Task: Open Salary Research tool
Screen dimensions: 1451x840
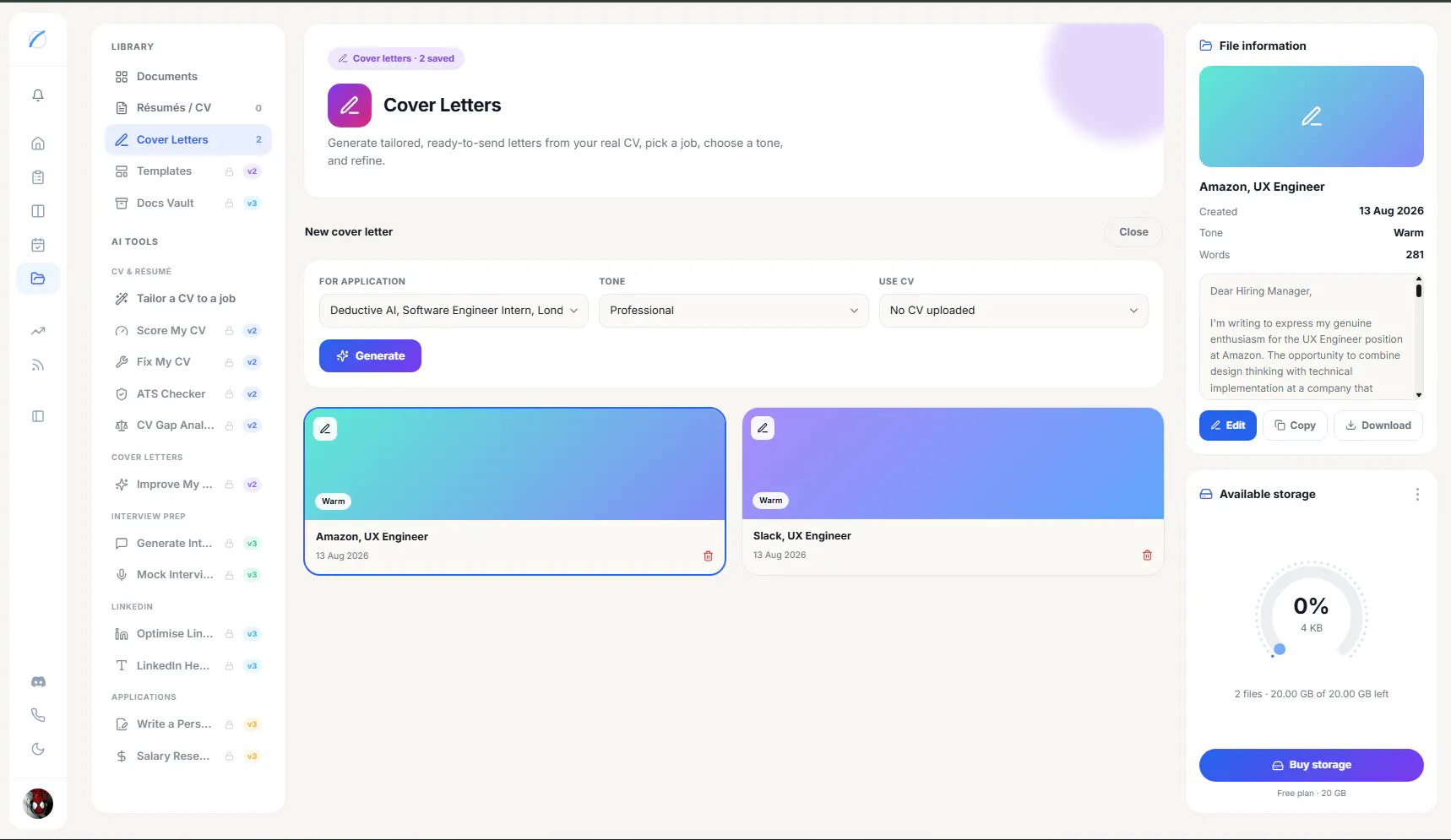Action: point(188,756)
